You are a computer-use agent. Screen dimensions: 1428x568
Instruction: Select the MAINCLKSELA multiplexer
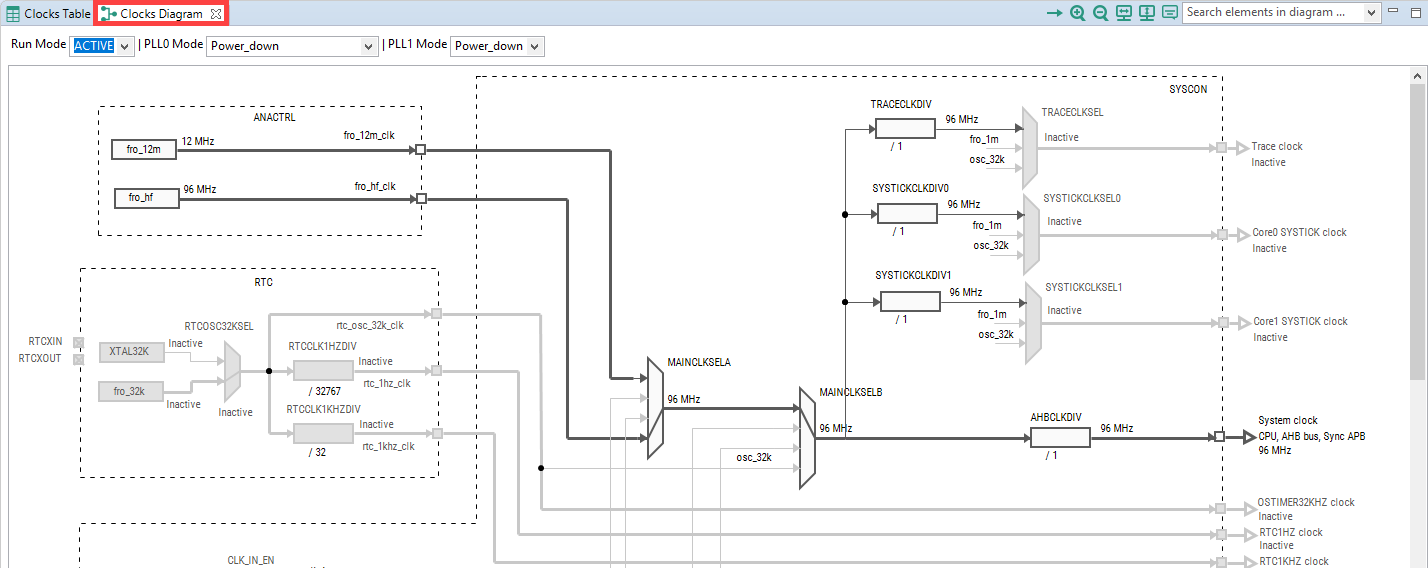click(655, 408)
